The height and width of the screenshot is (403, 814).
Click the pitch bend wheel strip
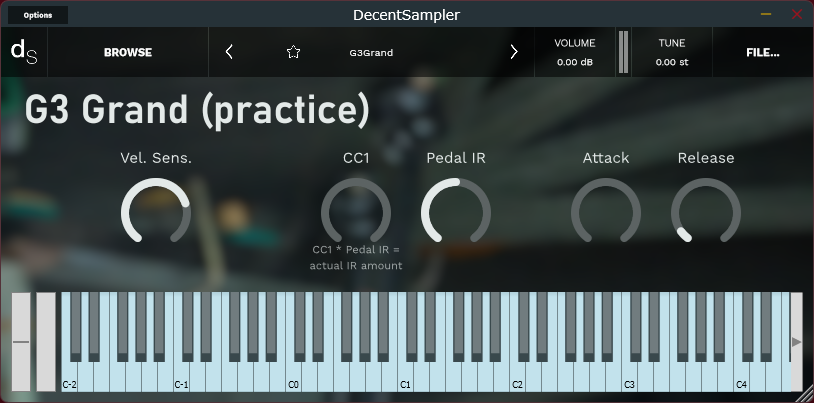21,342
